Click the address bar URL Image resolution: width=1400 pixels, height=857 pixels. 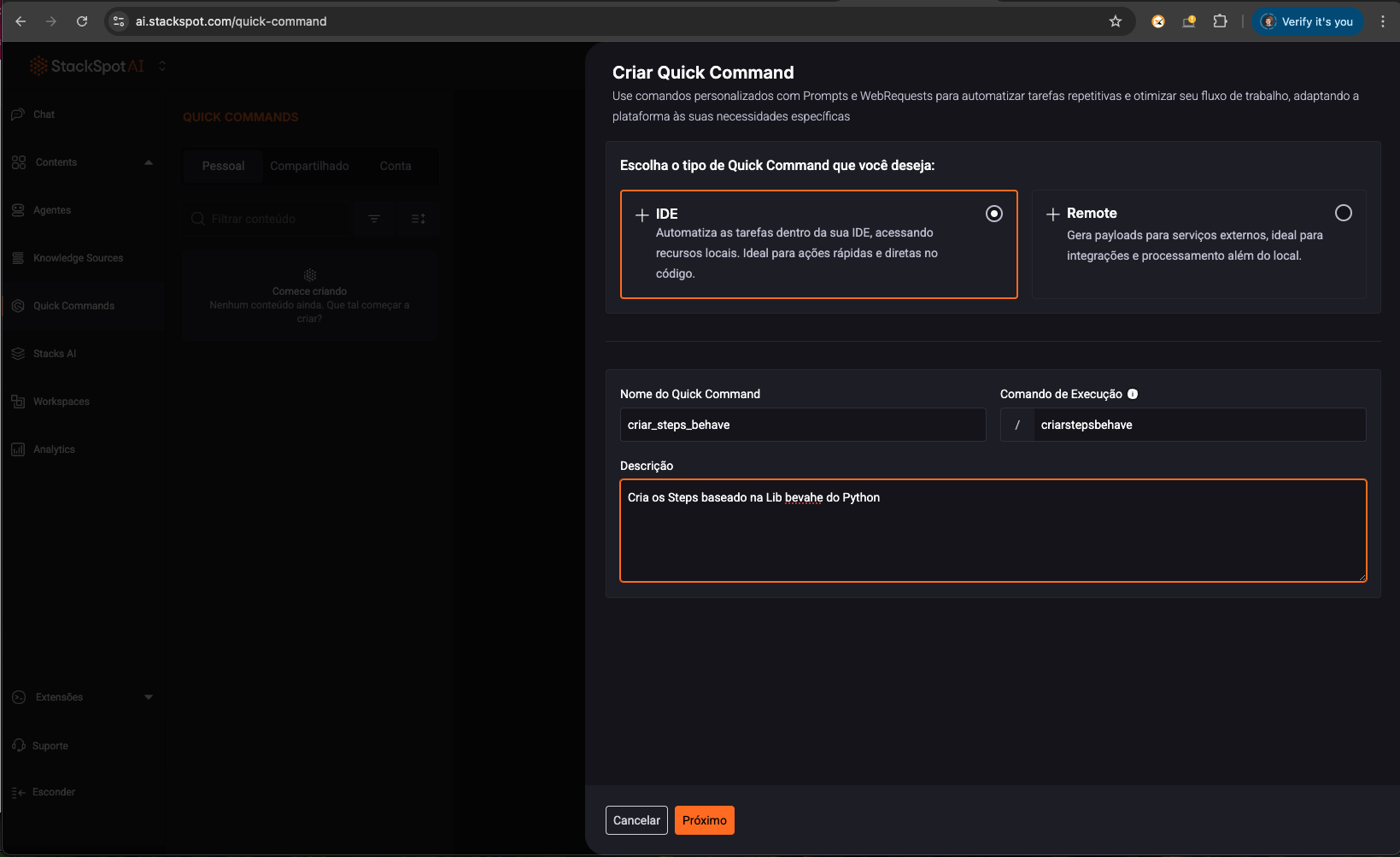click(231, 21)
